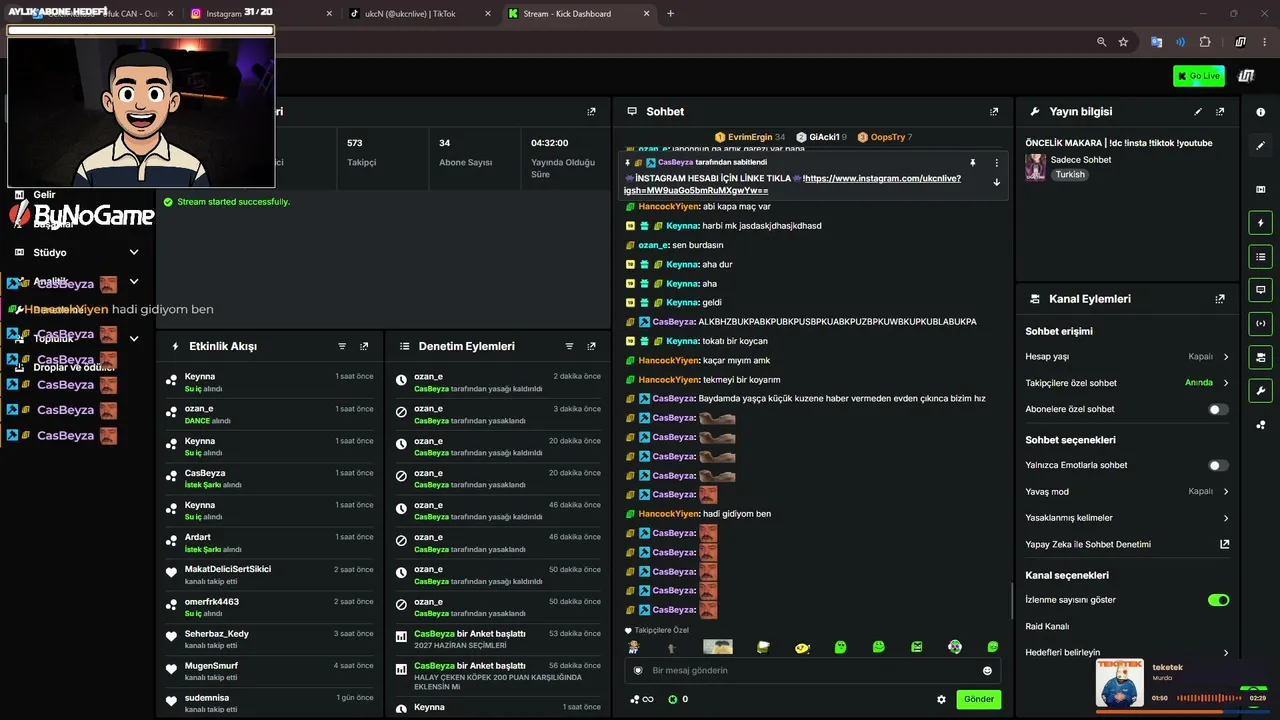Toggle the wrench widget in right sidebar
This screenshot has height=720, width=1280.
(x=1260, y=390)
